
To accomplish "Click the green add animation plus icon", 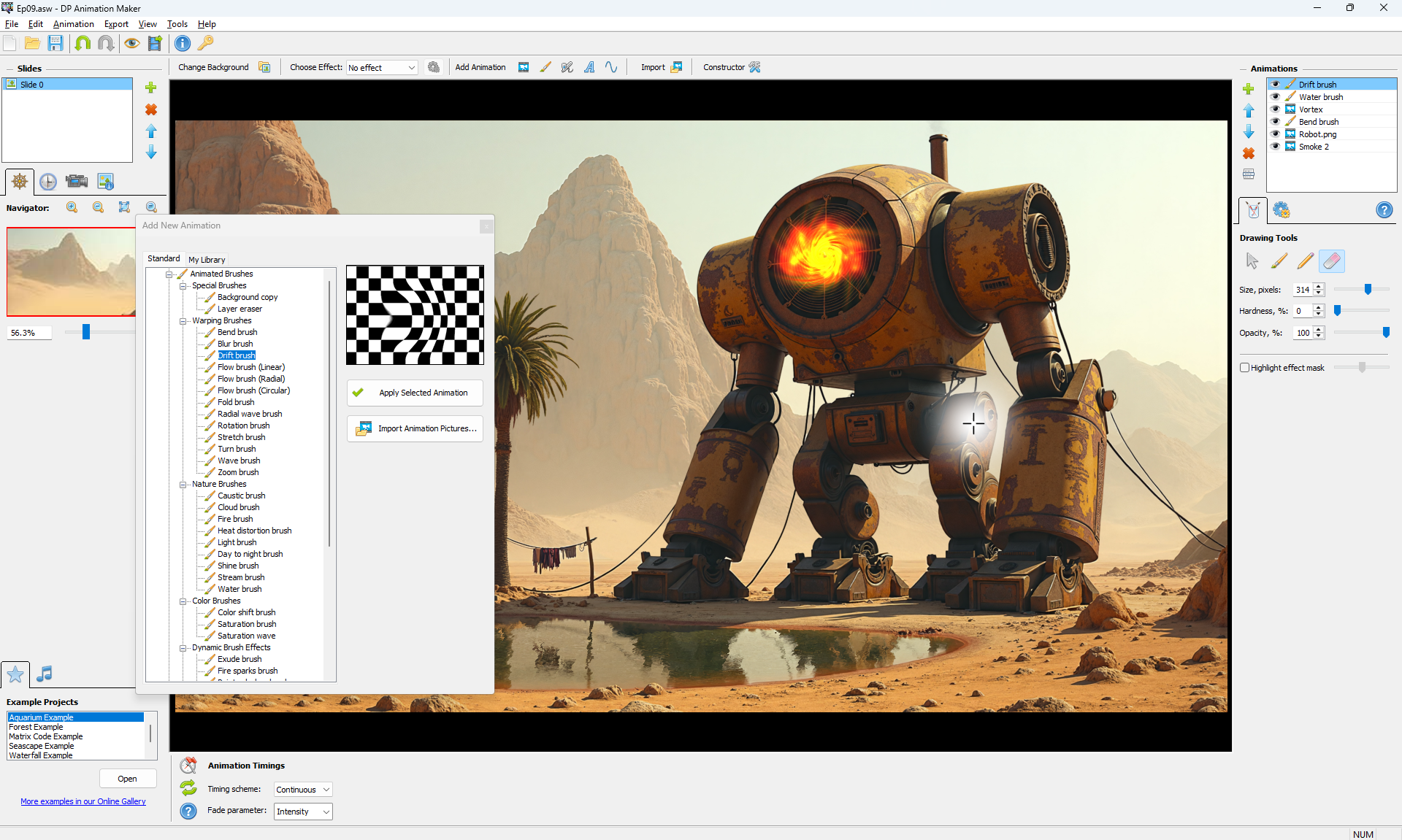I will tap(1249, 89).
